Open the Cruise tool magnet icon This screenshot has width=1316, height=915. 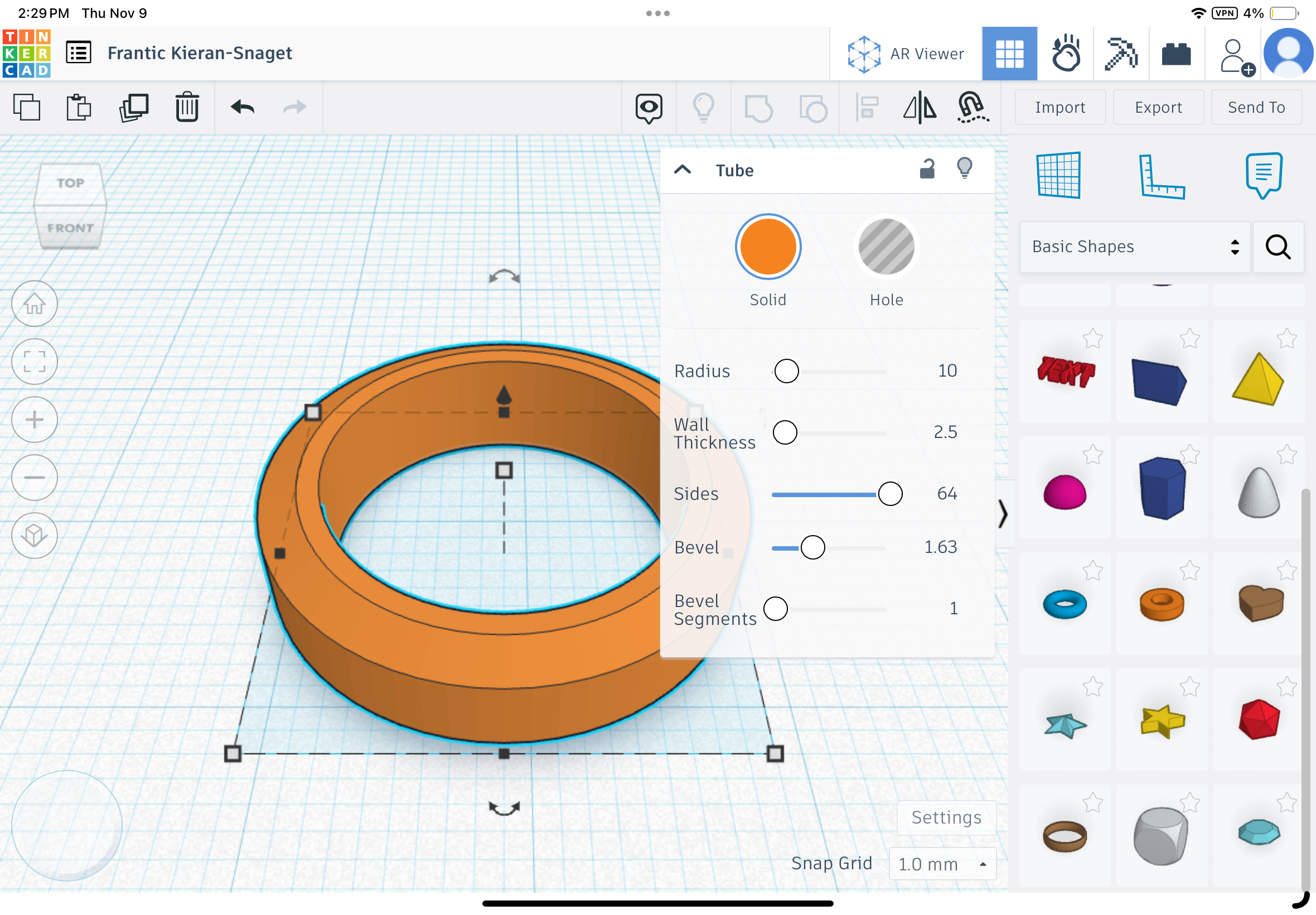click(973, 107)
